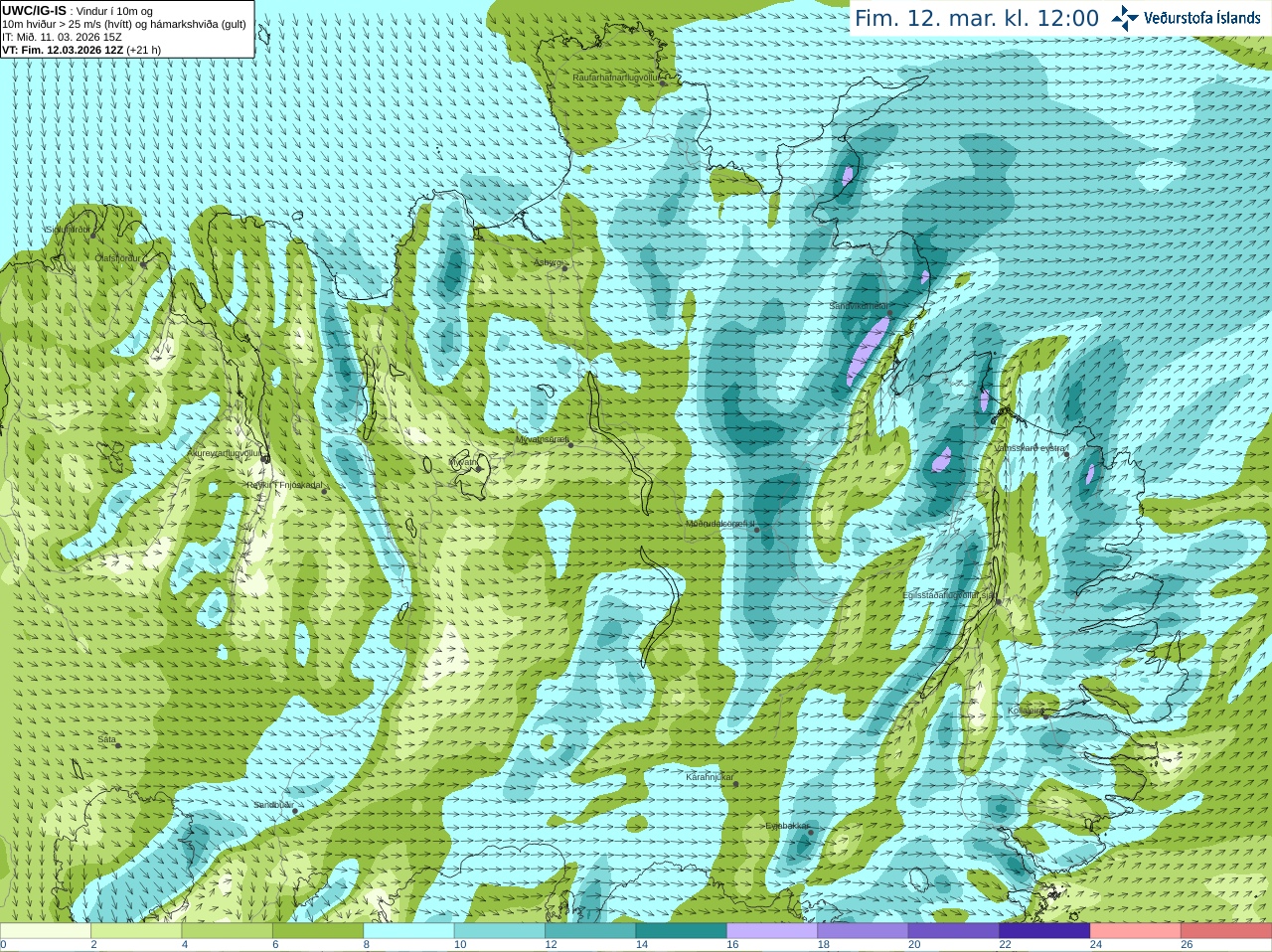This screenshot has width=1272, height=952.
Task: Click the 18–20 m/s purple swatch
Action: pos(864,931)
